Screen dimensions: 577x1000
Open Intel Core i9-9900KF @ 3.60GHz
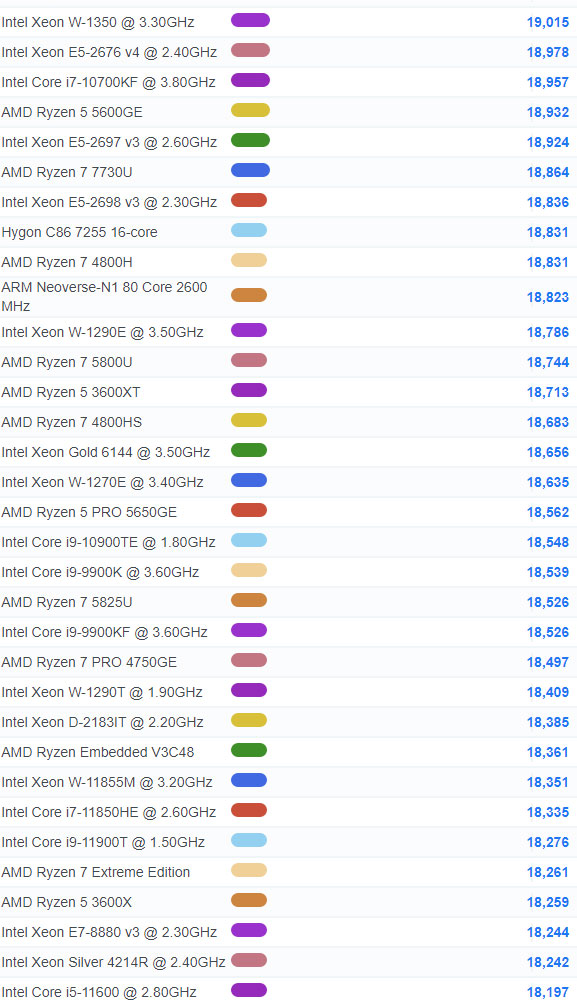click(x=105, y=632)
